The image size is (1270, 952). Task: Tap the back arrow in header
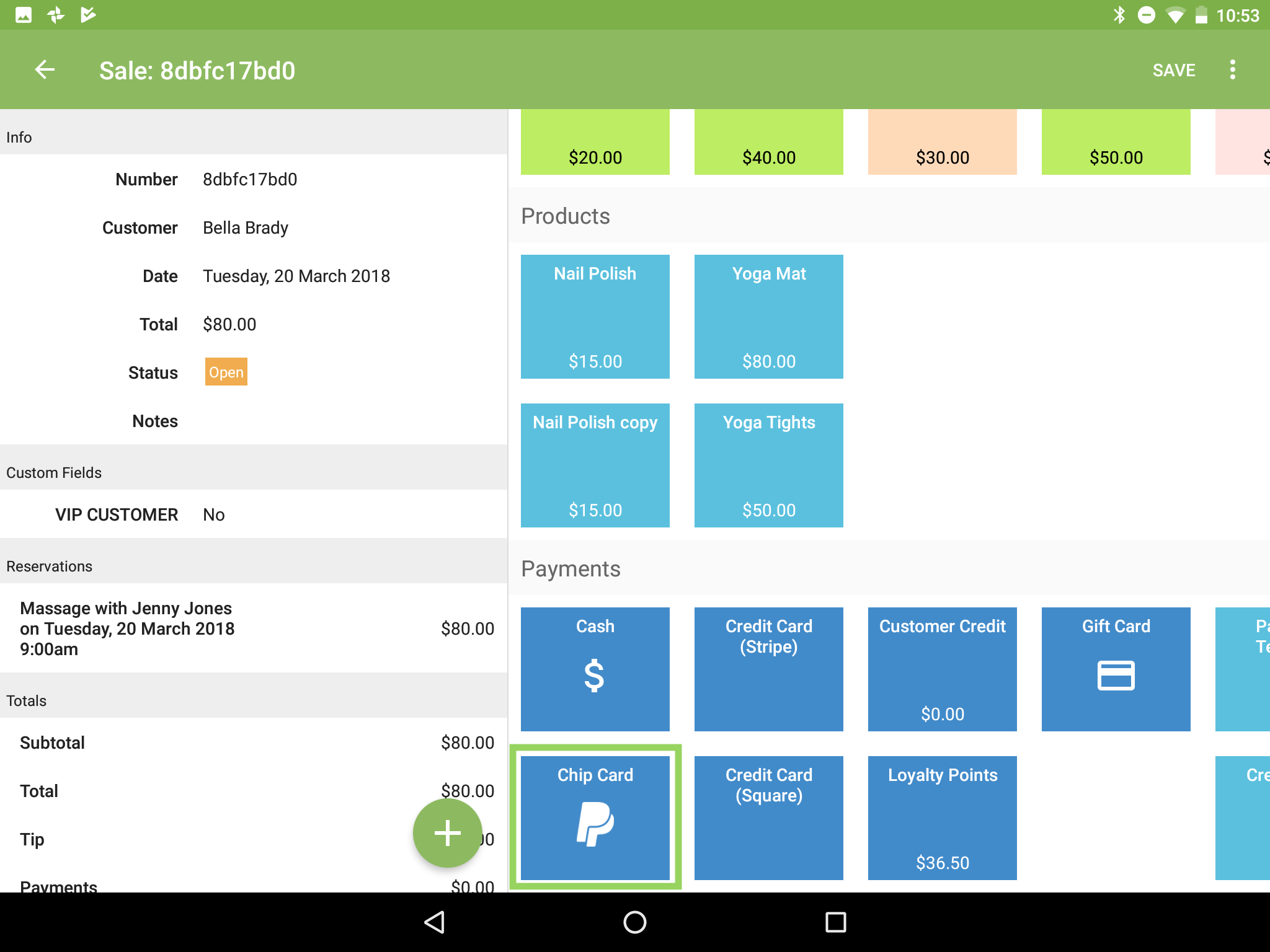[x=45, y=70]
